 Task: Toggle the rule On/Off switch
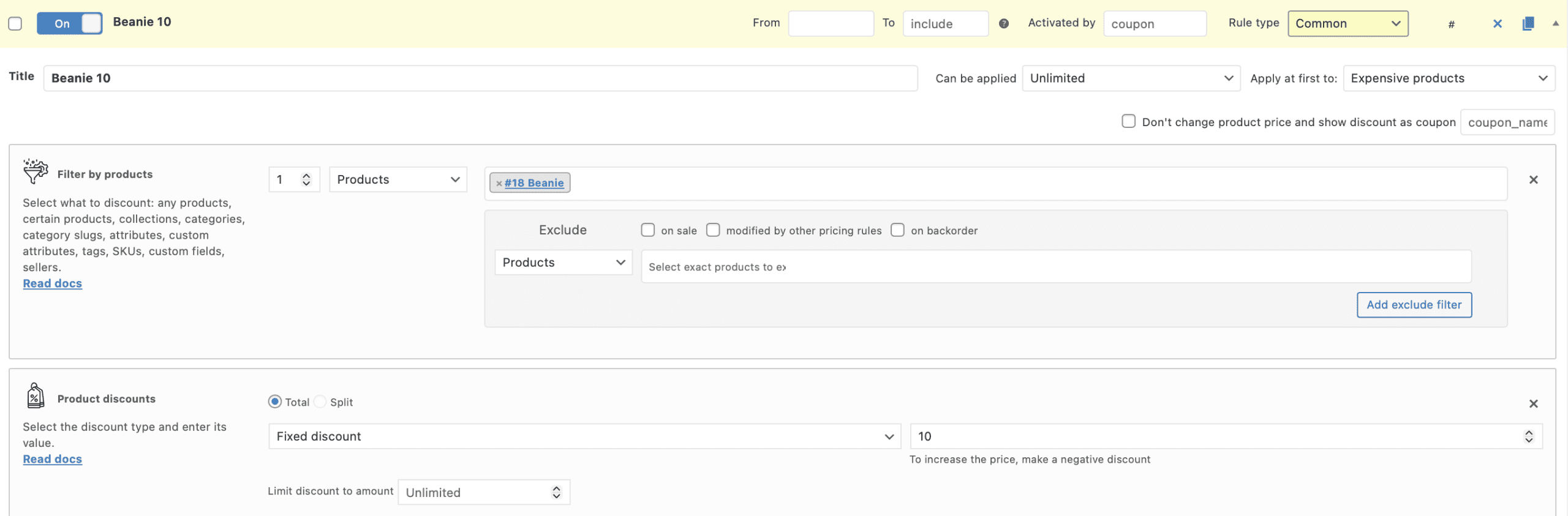[x=69, y=23]
